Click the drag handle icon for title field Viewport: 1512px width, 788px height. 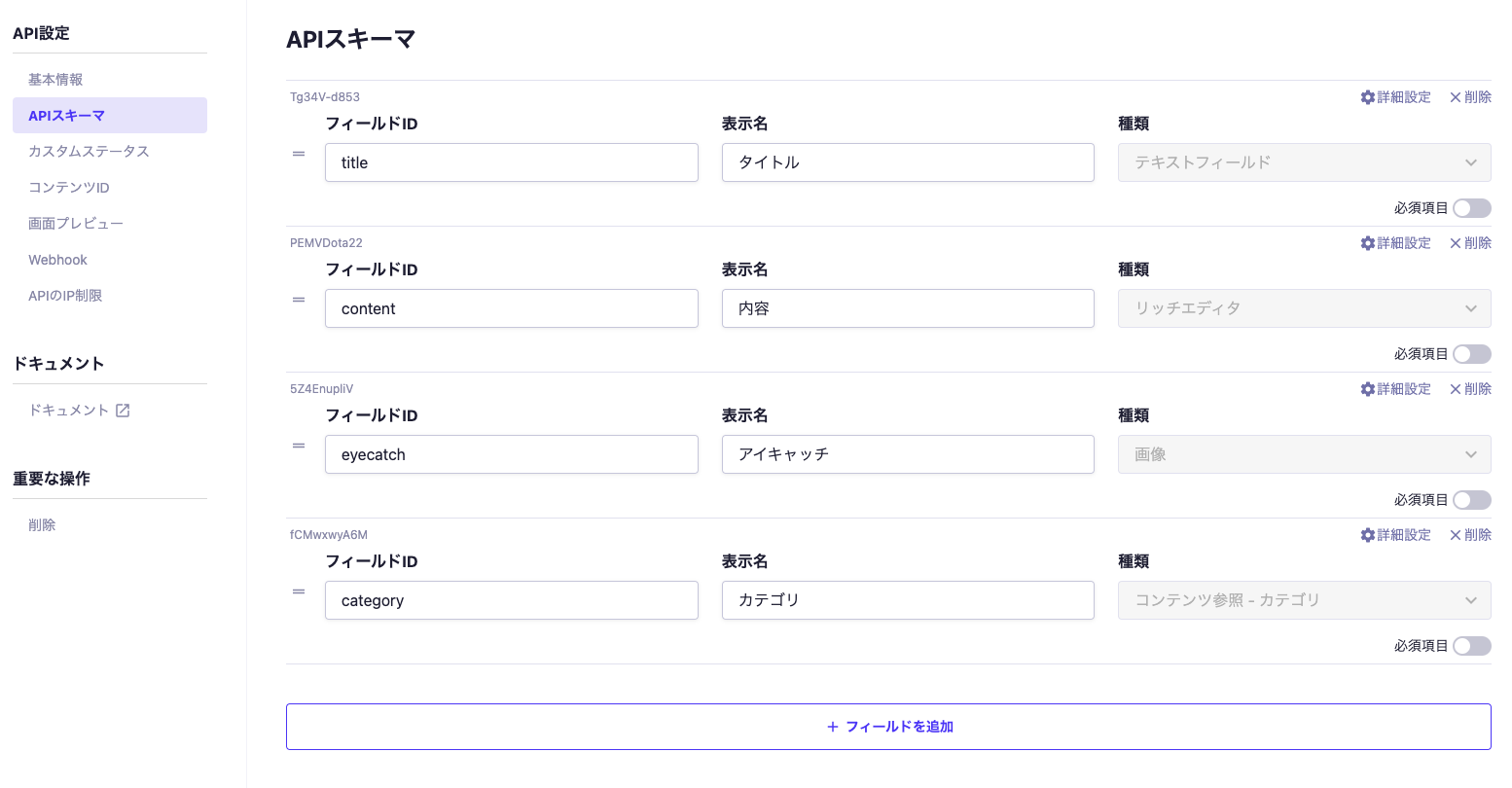(299, 154)
